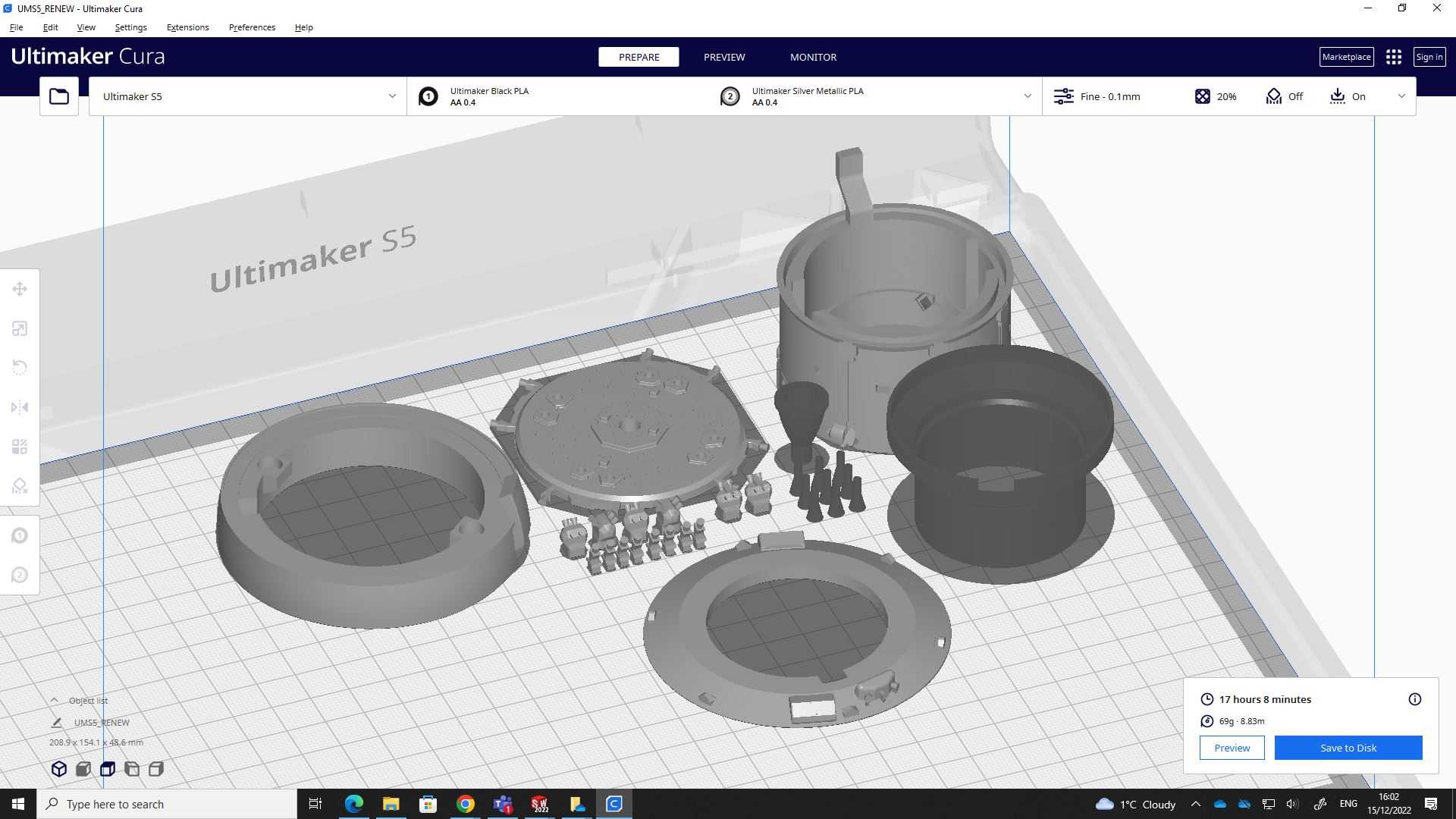The height and width of the screenshot is (819, 1456).
Task: Click the 69g · 8.83m material estimate
Action: tap(1241, 721)
